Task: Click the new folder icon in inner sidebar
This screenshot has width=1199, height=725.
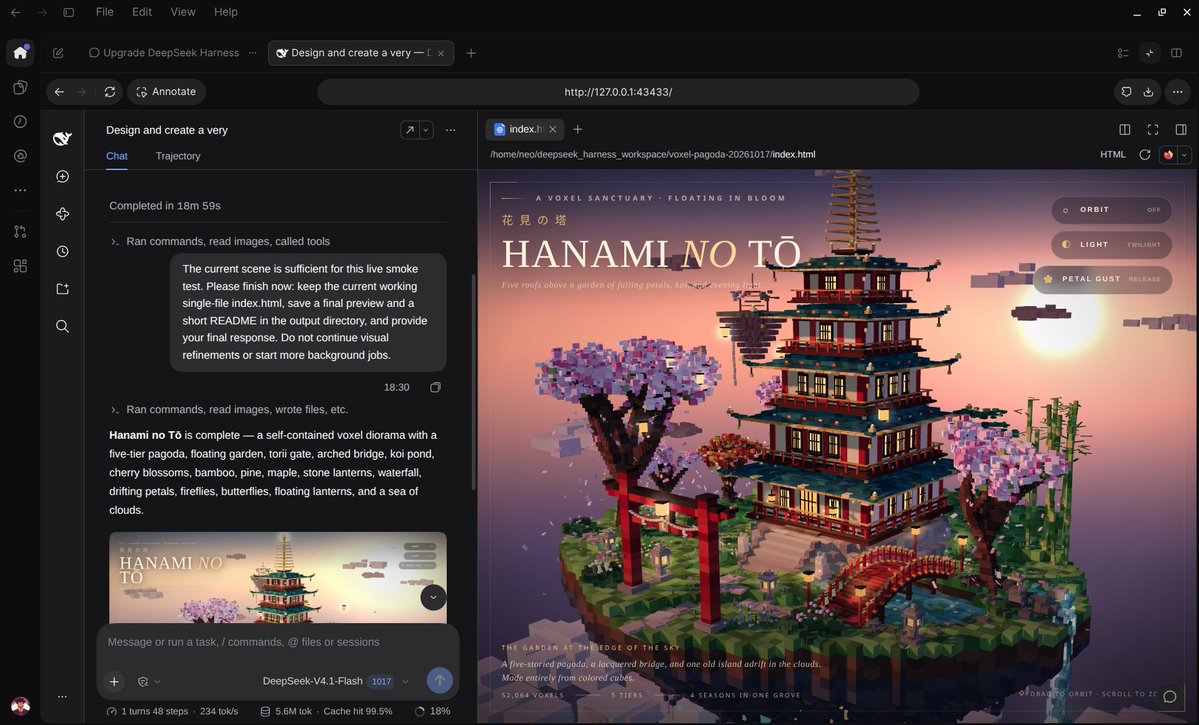Action: 63,289
